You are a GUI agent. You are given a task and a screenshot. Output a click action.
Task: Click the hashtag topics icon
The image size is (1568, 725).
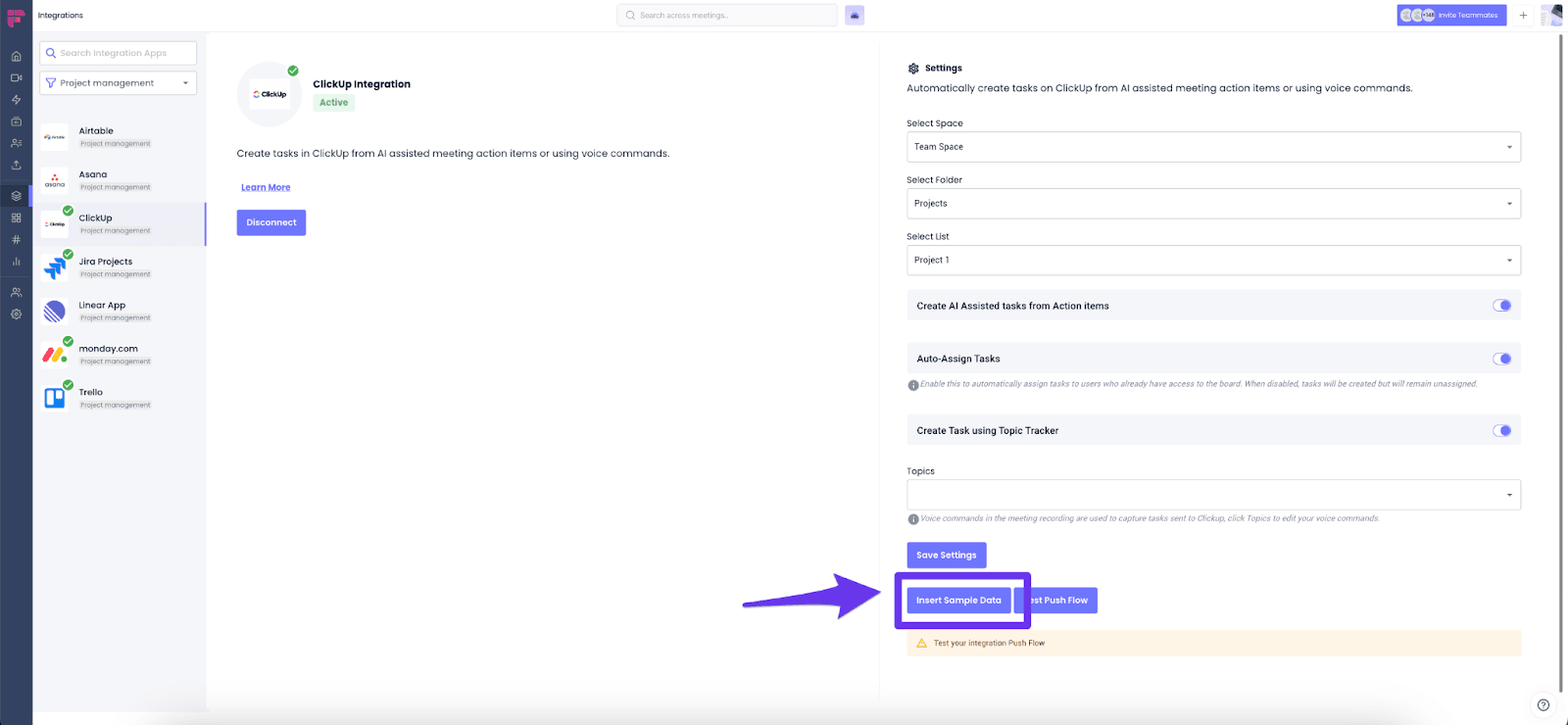click(x=16, y=239)
